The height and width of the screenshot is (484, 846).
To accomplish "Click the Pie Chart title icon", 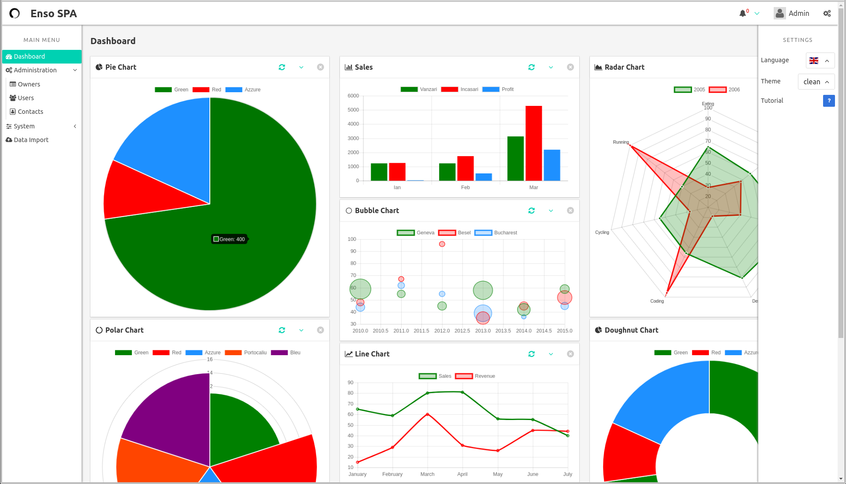I will [x=99, y=67].
